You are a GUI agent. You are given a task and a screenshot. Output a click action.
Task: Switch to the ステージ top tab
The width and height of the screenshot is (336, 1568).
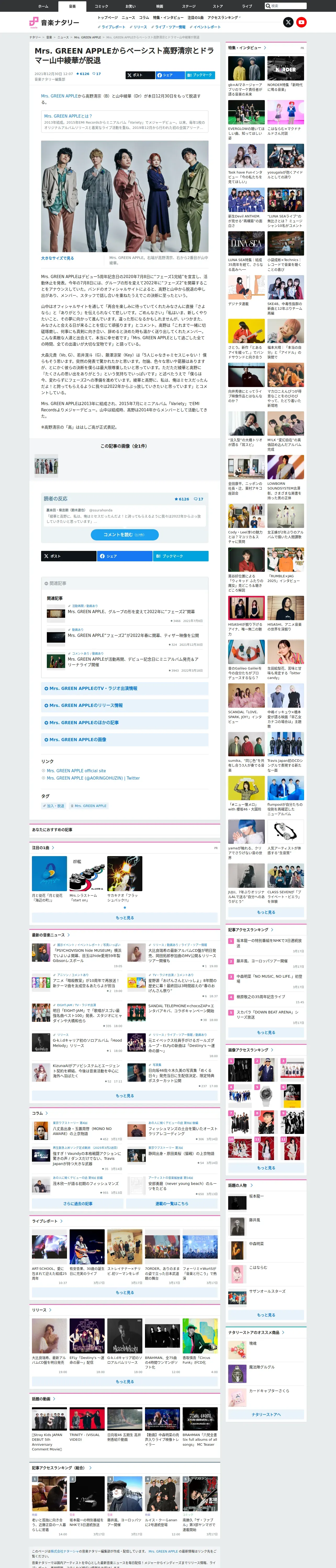[188, 6]
